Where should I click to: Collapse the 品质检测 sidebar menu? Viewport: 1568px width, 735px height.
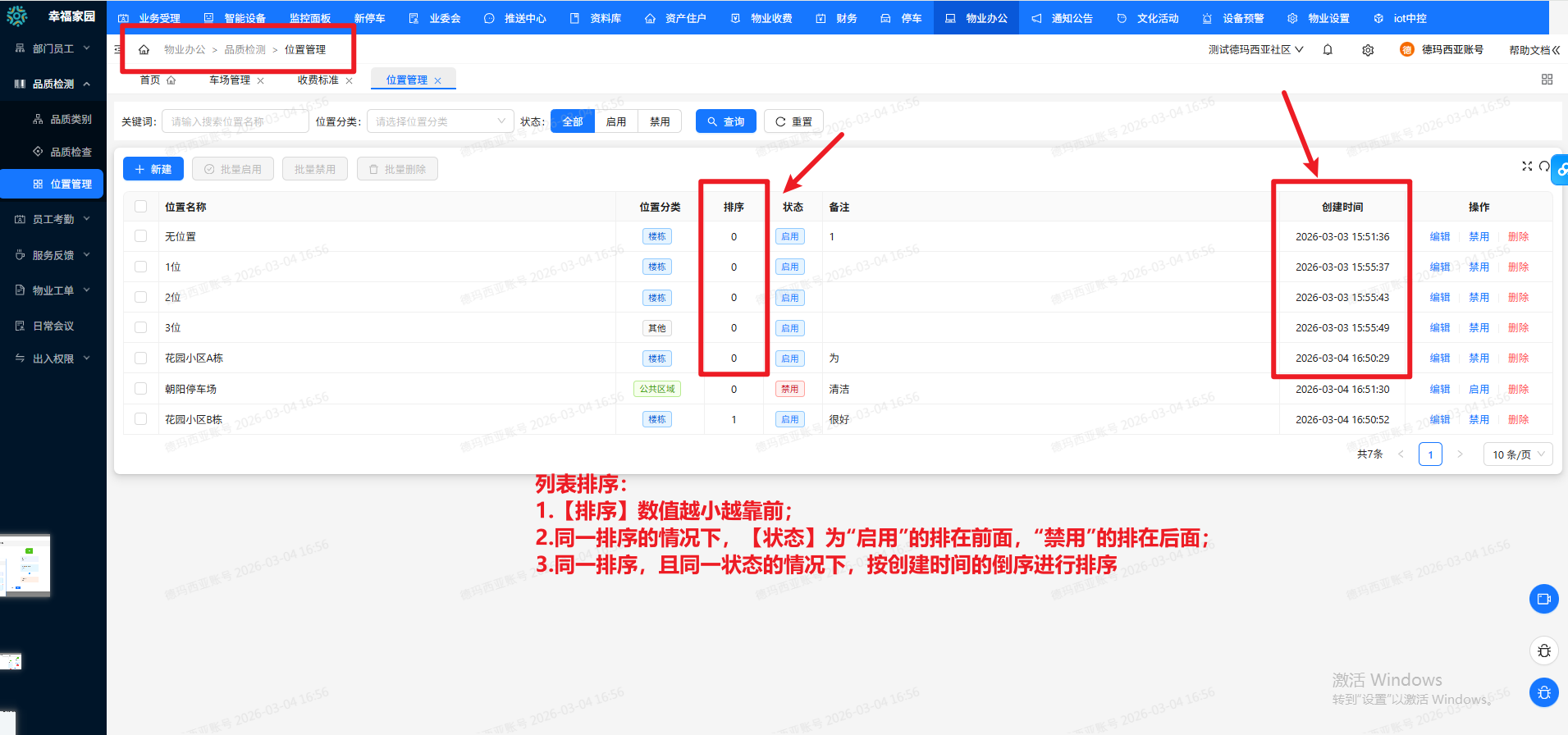click(x=53, y=84)
